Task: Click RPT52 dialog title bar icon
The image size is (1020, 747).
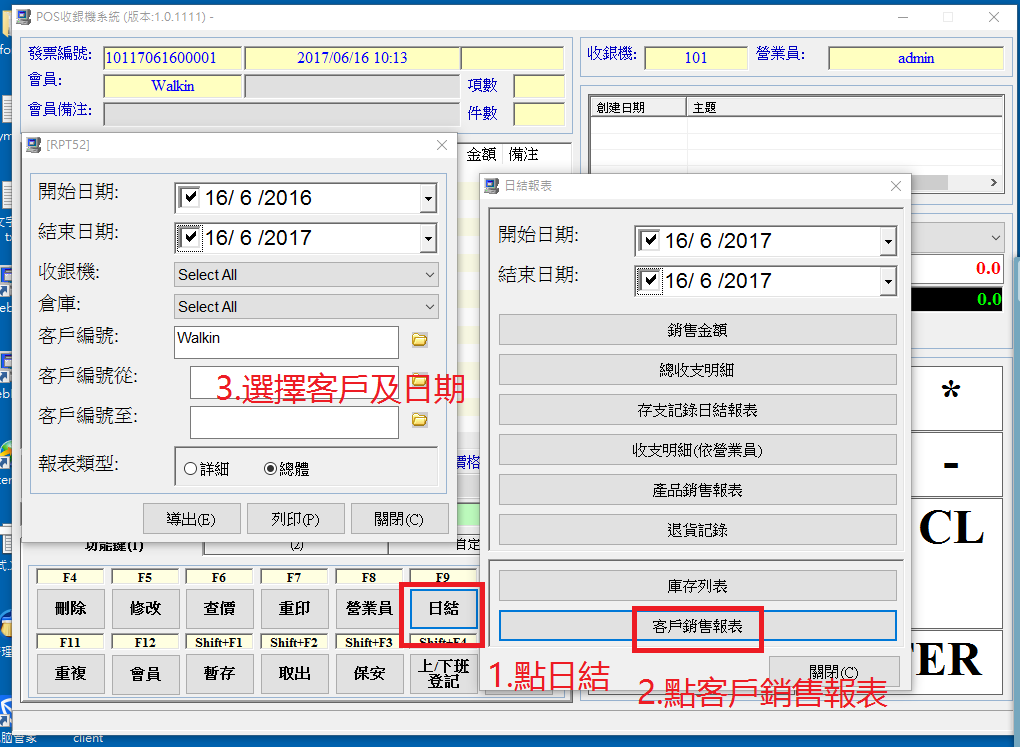Action: (34, 144)
